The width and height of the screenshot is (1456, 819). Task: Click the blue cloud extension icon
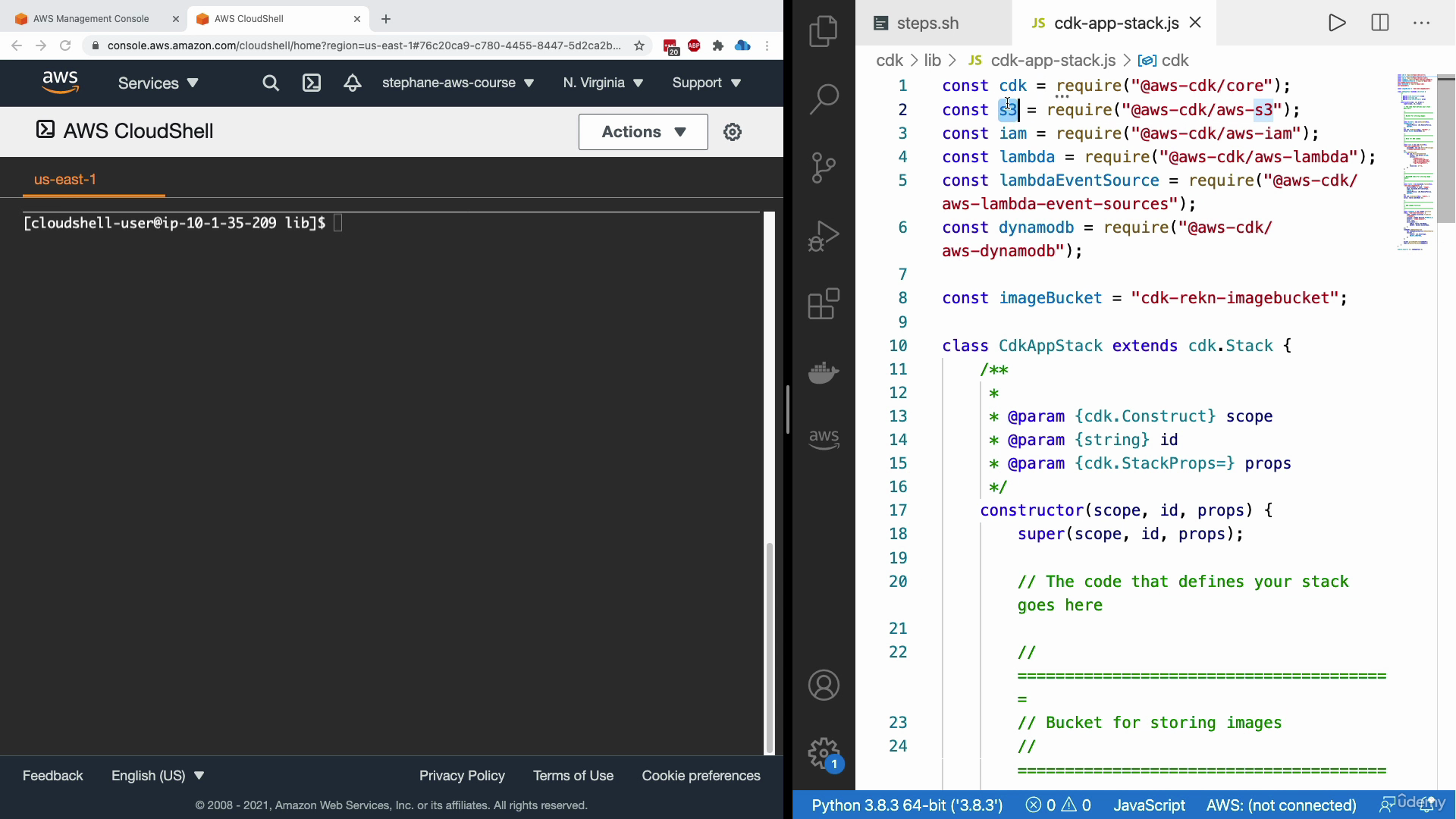coord(742,45)
